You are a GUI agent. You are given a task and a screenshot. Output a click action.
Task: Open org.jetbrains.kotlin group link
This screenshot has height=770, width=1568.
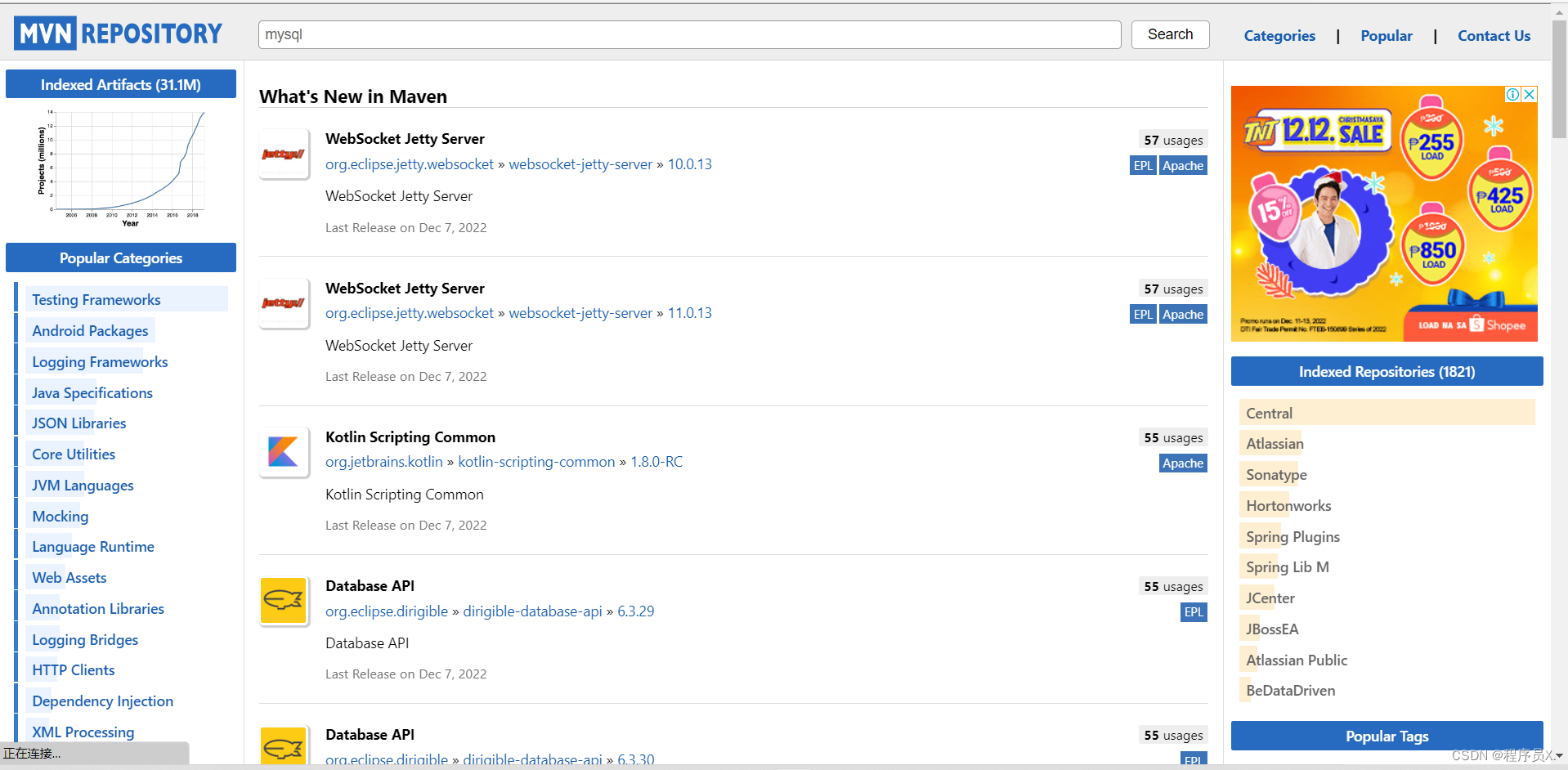(x=384, y=462)
